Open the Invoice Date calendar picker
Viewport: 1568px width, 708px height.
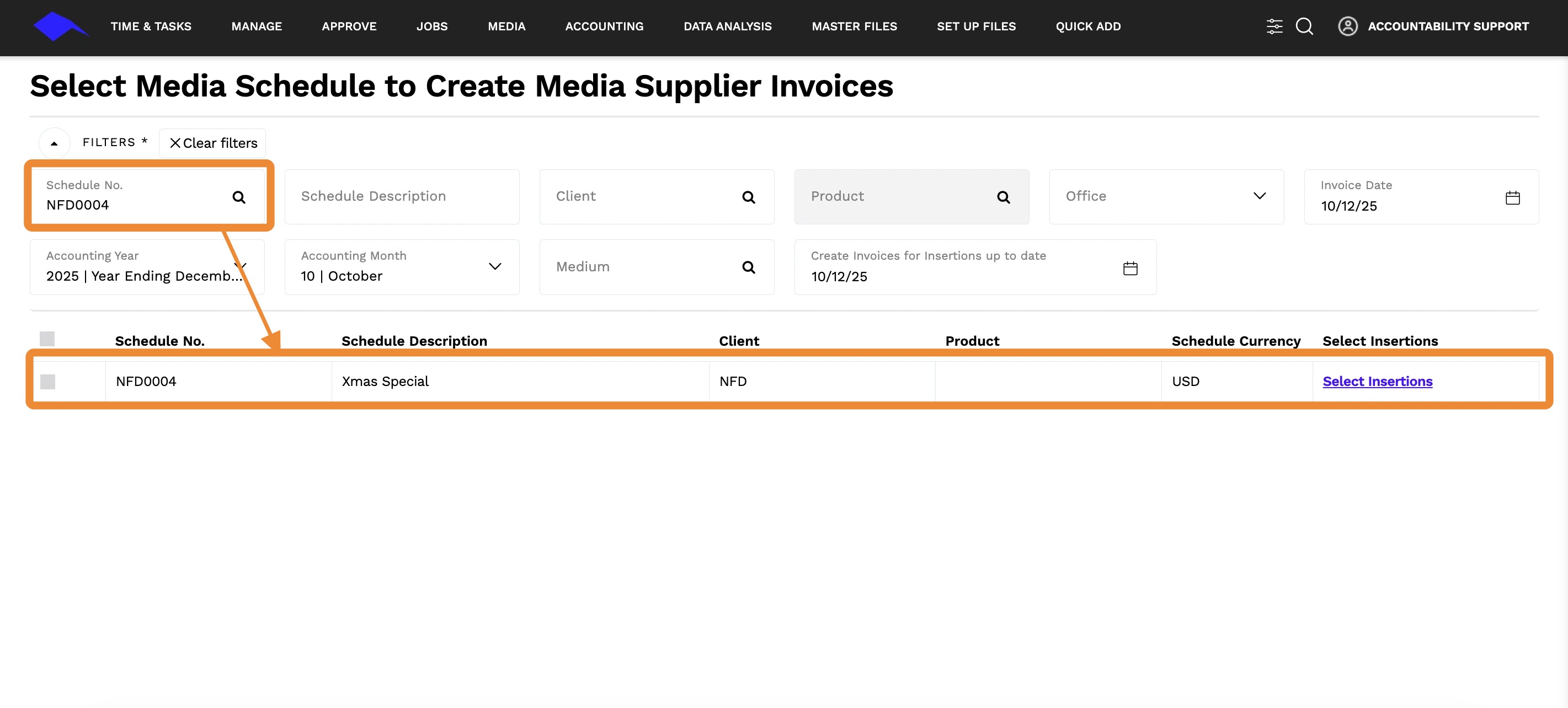click(x=1512, y=198)
